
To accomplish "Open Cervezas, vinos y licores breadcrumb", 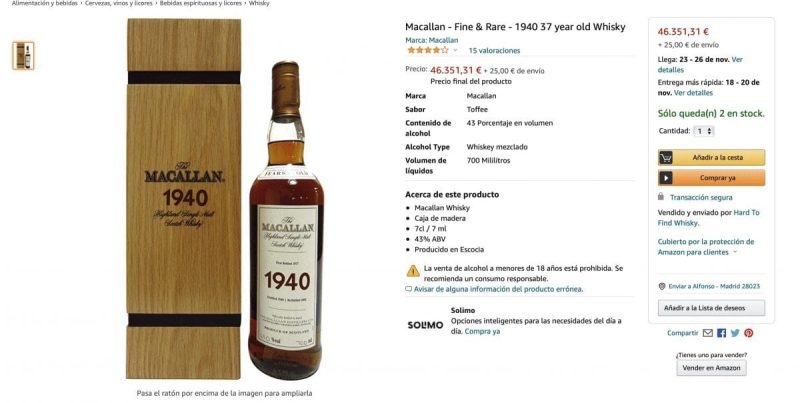I will (118, 3).
